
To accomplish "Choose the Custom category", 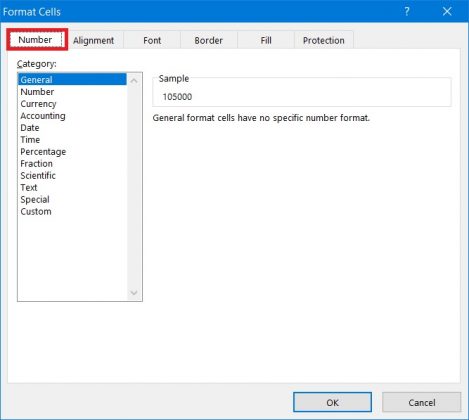I will (x=36, y=212).
